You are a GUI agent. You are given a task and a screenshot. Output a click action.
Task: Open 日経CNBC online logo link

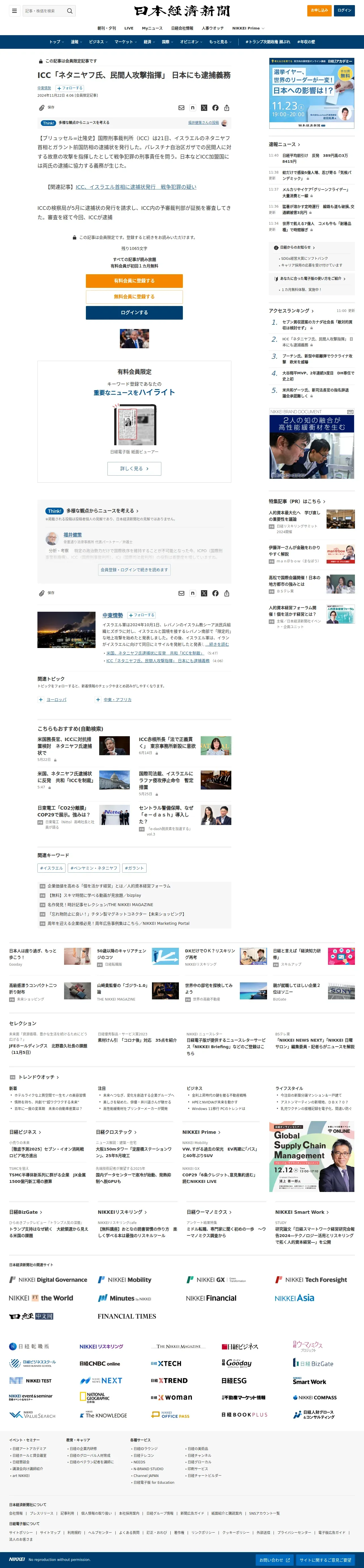100,1364
